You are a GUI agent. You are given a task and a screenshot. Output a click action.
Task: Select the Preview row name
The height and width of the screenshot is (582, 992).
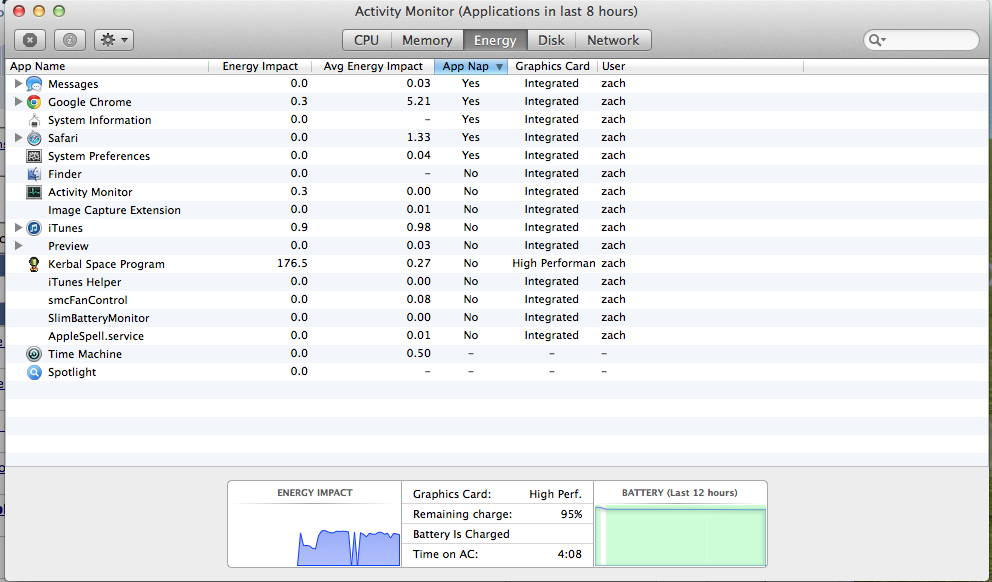68,246
